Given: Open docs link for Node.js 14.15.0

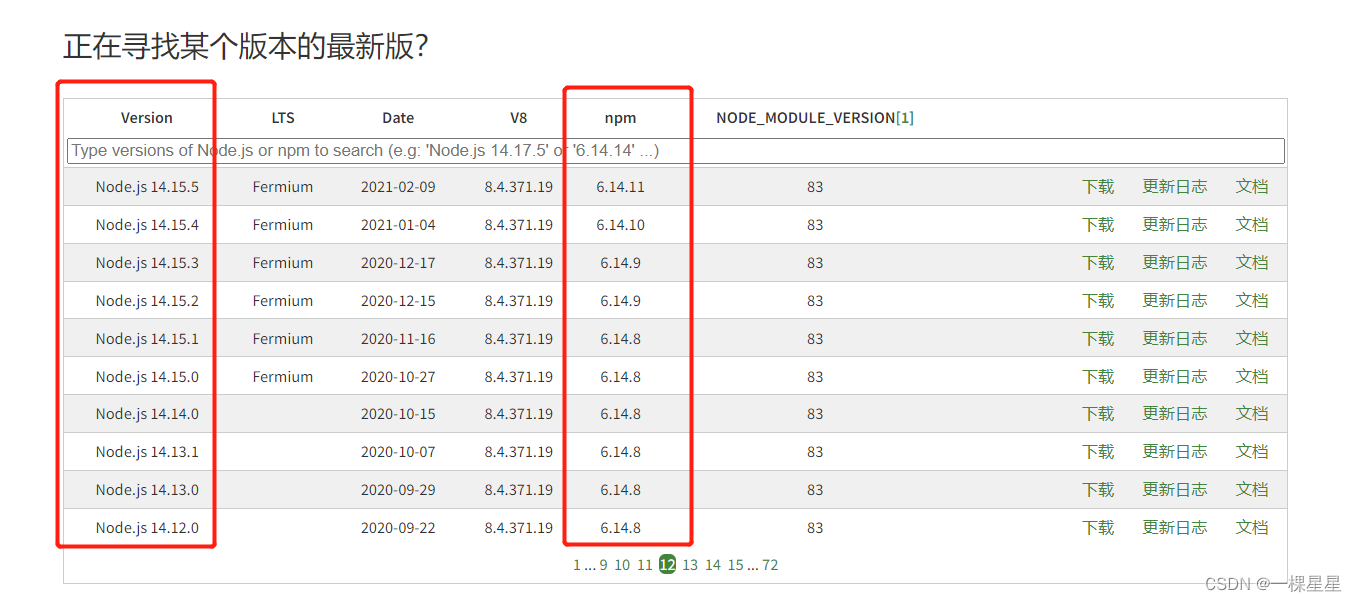Looking at the screenshot, I should pos(1252,377).
